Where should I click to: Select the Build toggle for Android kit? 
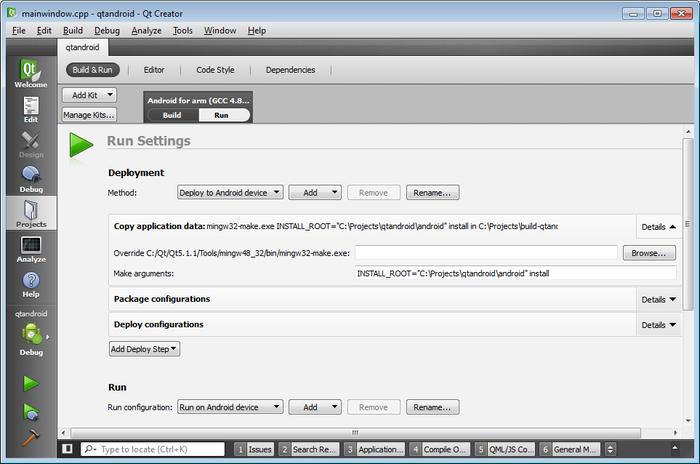coord(172,115)
